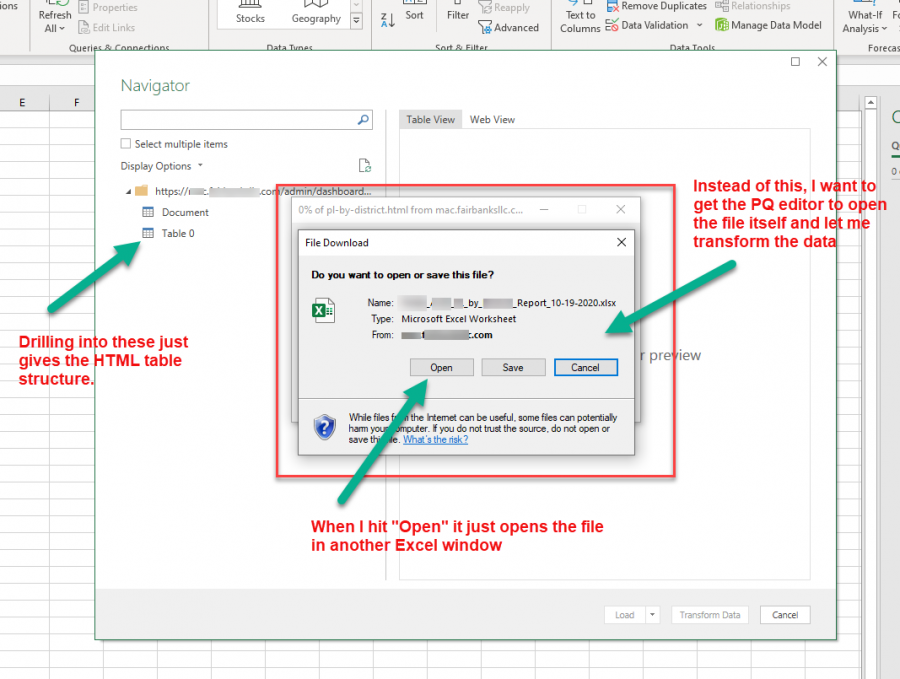
Task: Click Reapply in Sort & Filter
Action: point(504,7)
